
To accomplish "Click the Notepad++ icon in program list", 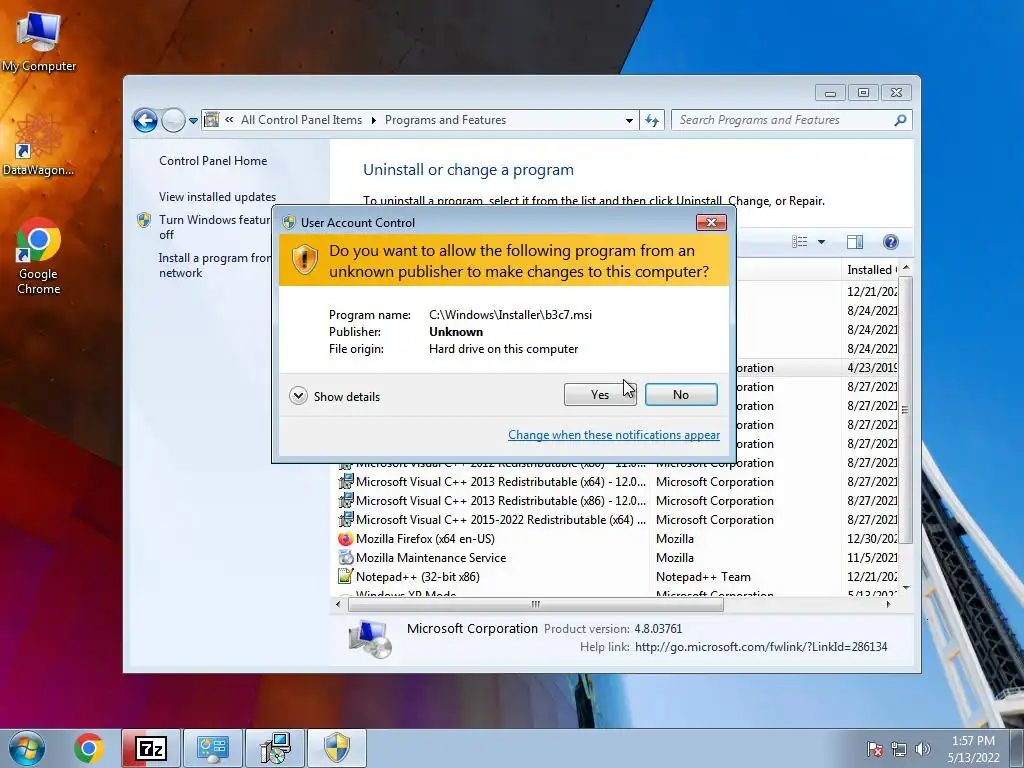I will (x=345, y=577).
